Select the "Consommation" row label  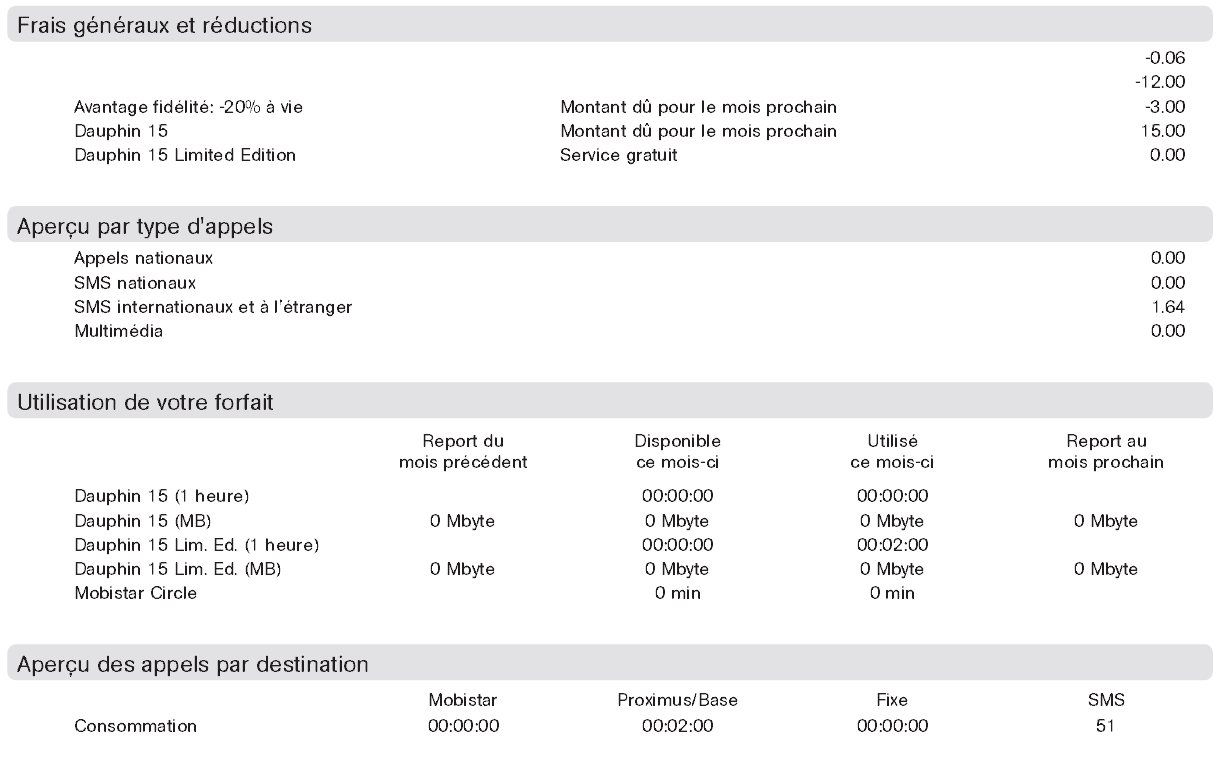tap(135, 725)
